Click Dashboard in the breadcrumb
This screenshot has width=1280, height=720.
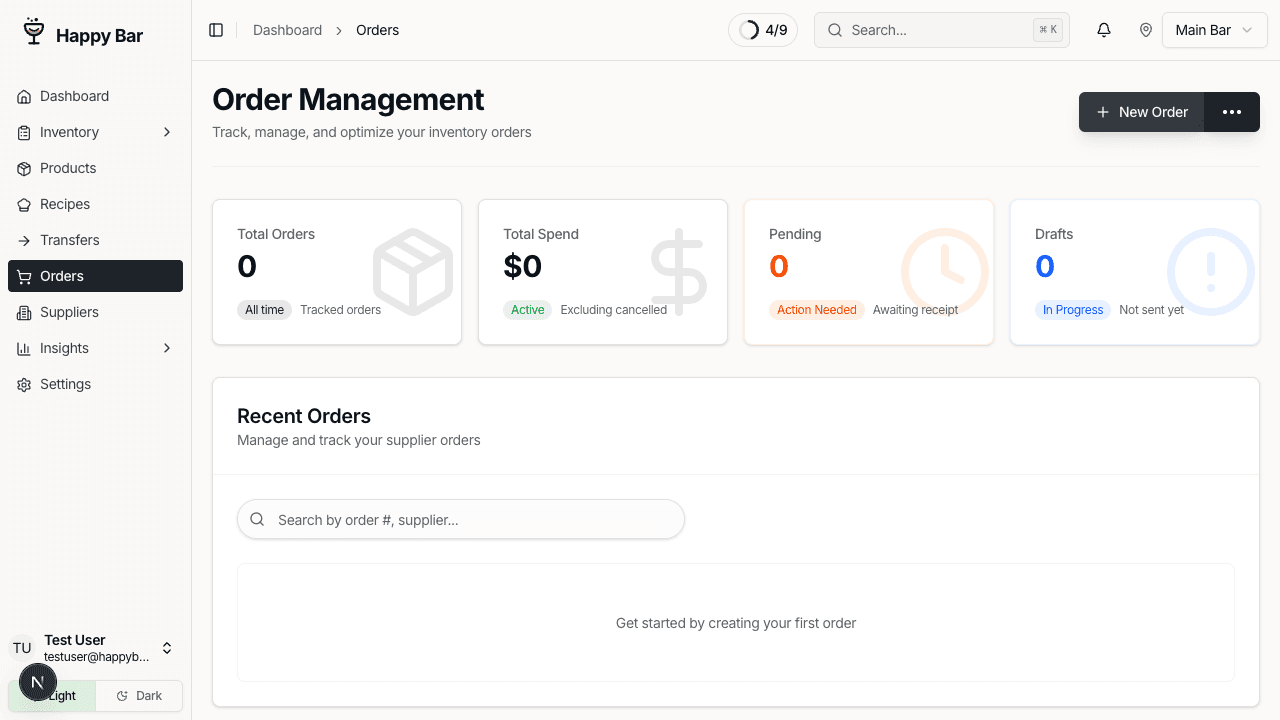[x=287, y=30]
